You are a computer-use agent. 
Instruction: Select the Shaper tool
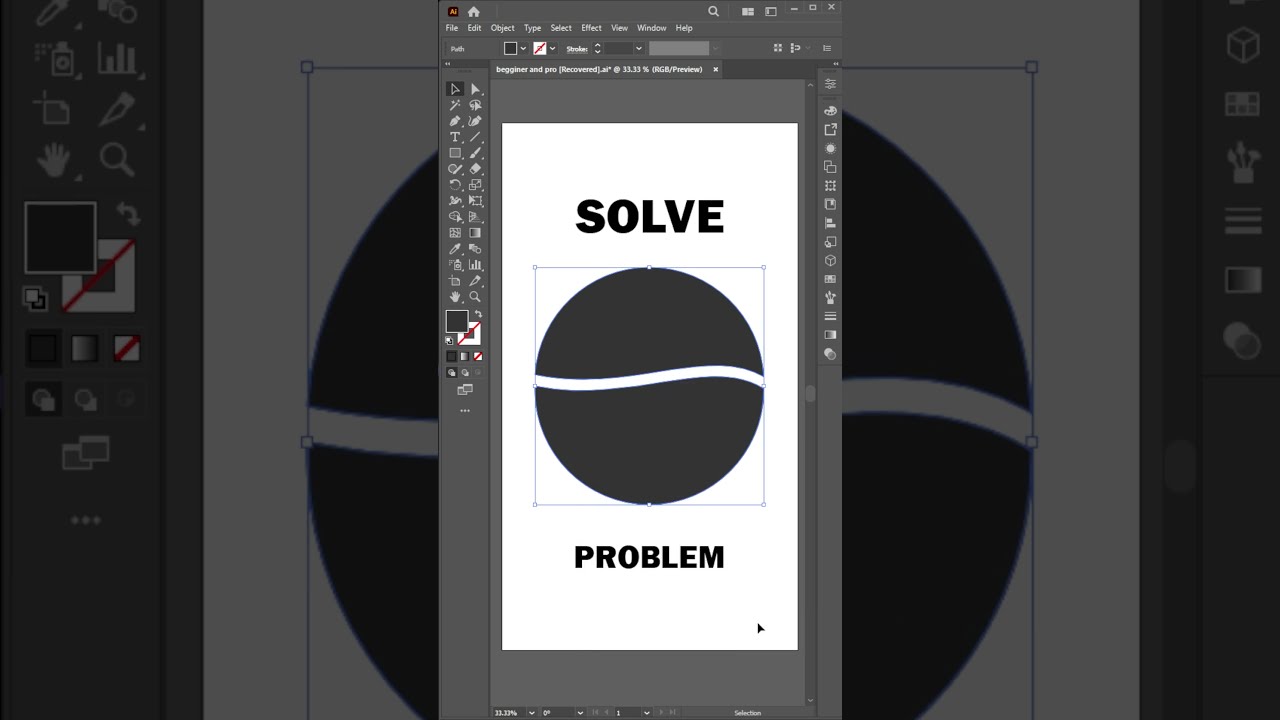pos(455,169)
